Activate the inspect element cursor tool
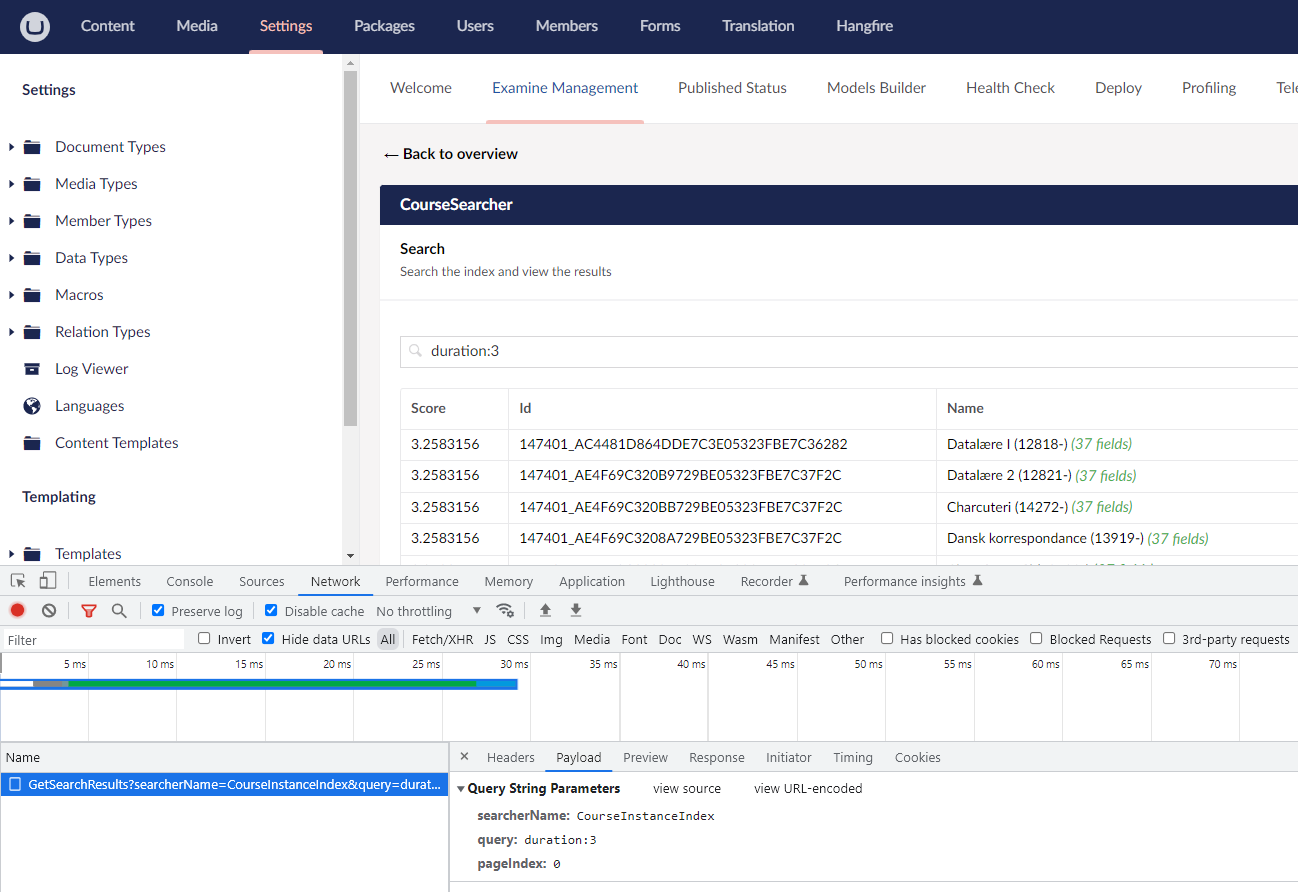 [17, 580]
